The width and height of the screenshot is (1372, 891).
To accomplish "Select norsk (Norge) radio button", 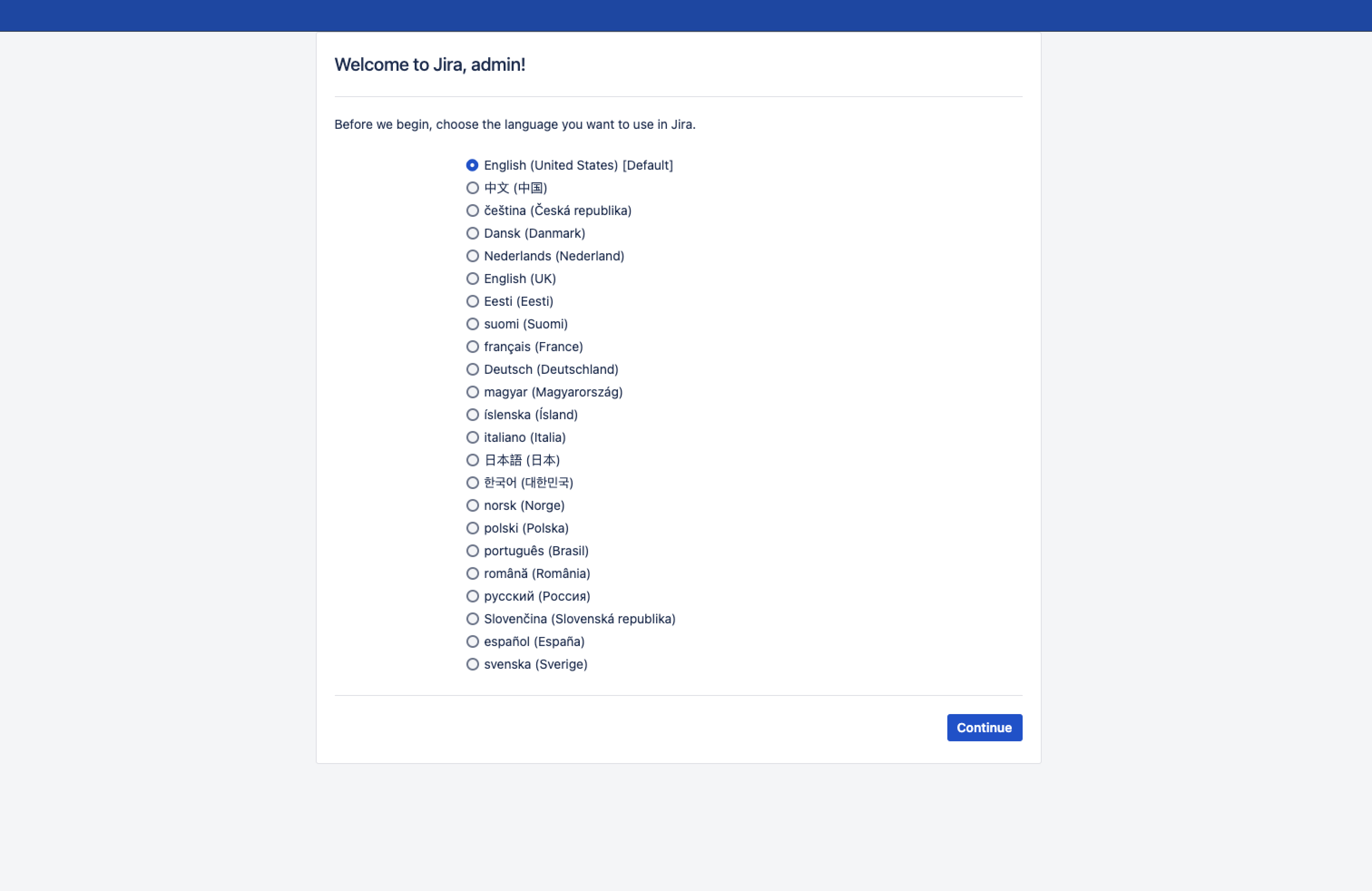I will (x=472, y=505).
